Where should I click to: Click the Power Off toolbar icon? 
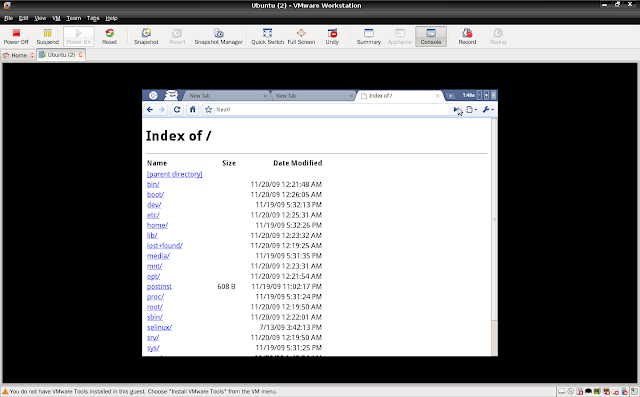[x=16, y=36]
